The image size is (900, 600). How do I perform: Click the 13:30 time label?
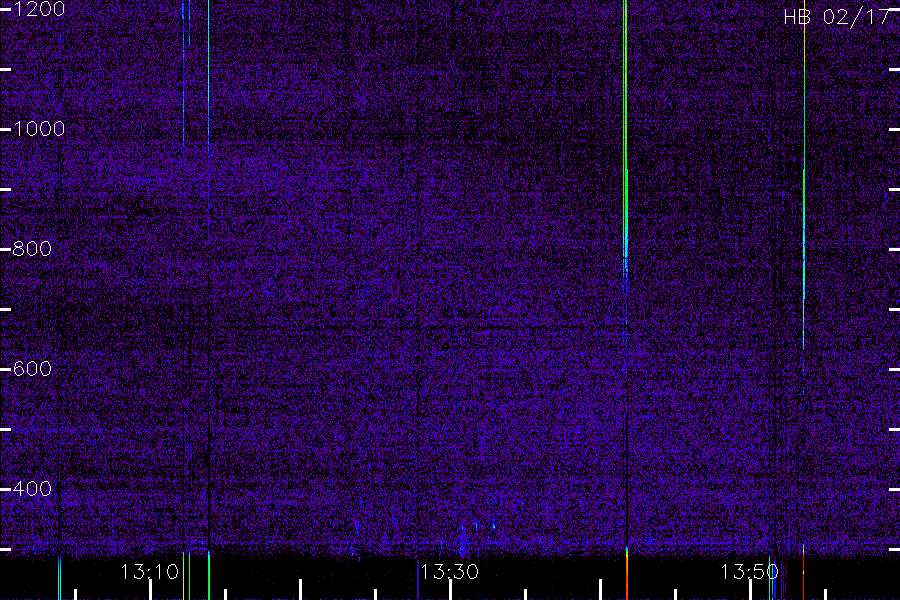(x=449, y=572)
